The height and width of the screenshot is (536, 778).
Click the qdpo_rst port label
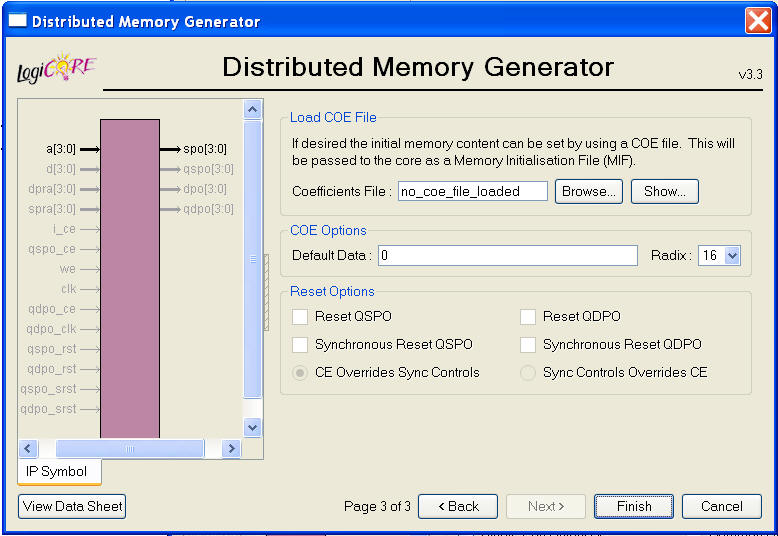(52, 369)
